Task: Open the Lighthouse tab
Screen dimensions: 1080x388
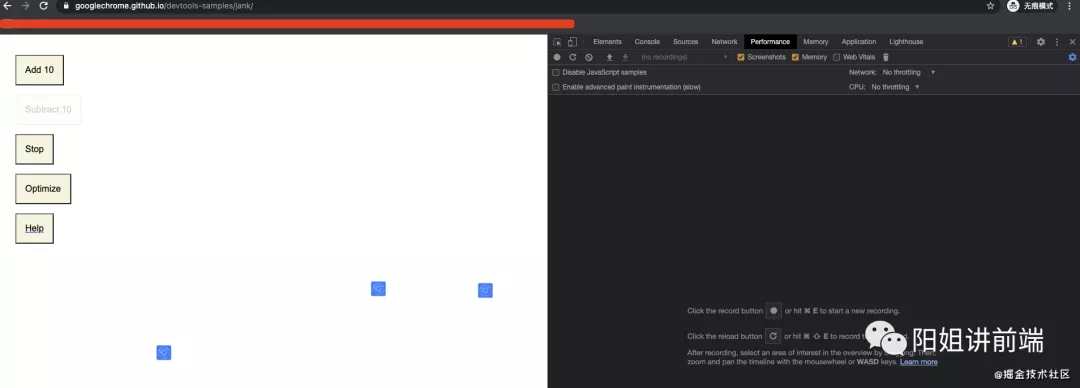Action: [906, 42]
